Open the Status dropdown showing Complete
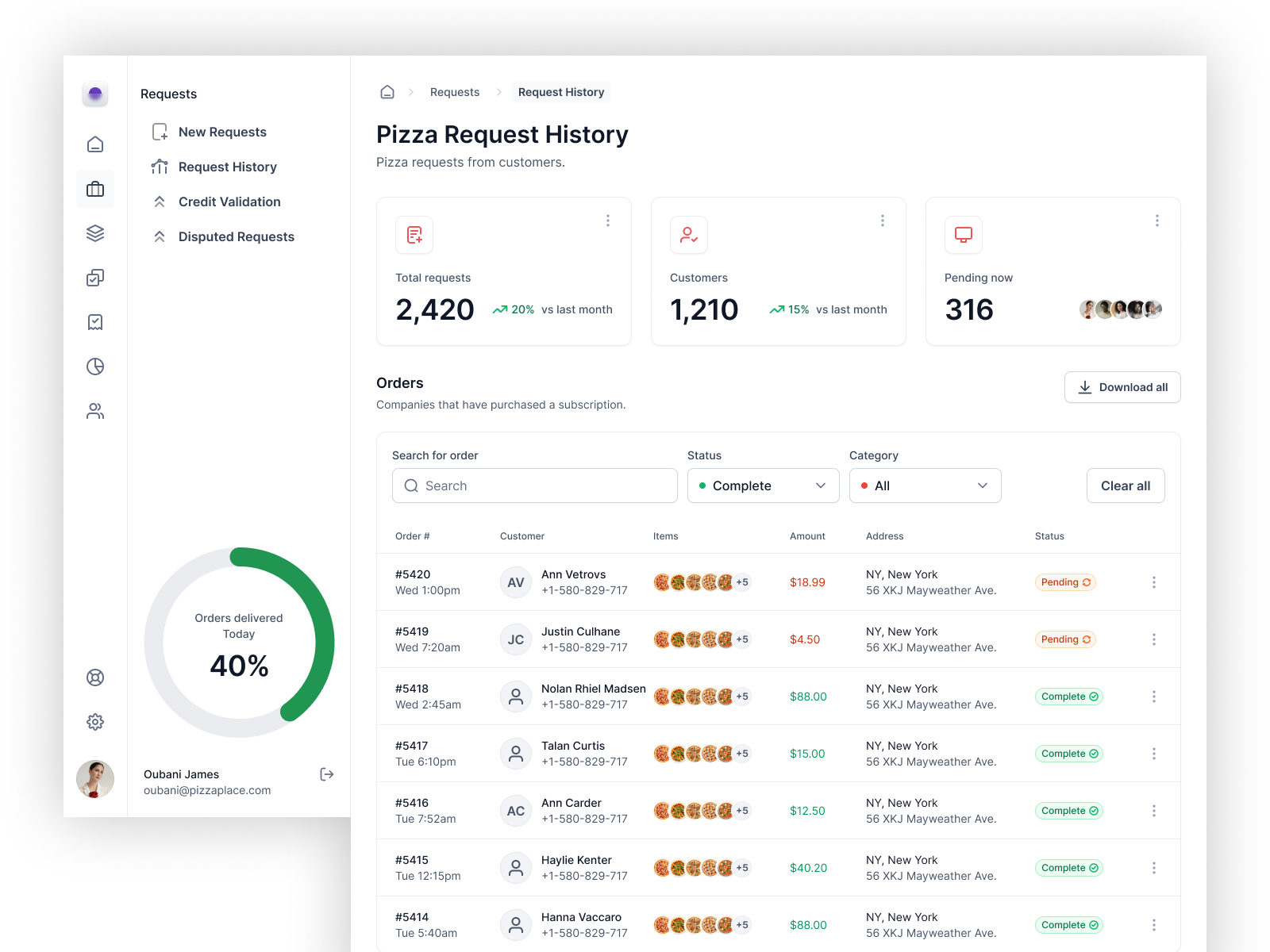The width and height of the screenshot is (1270, 952). click(x=763, y=486)
